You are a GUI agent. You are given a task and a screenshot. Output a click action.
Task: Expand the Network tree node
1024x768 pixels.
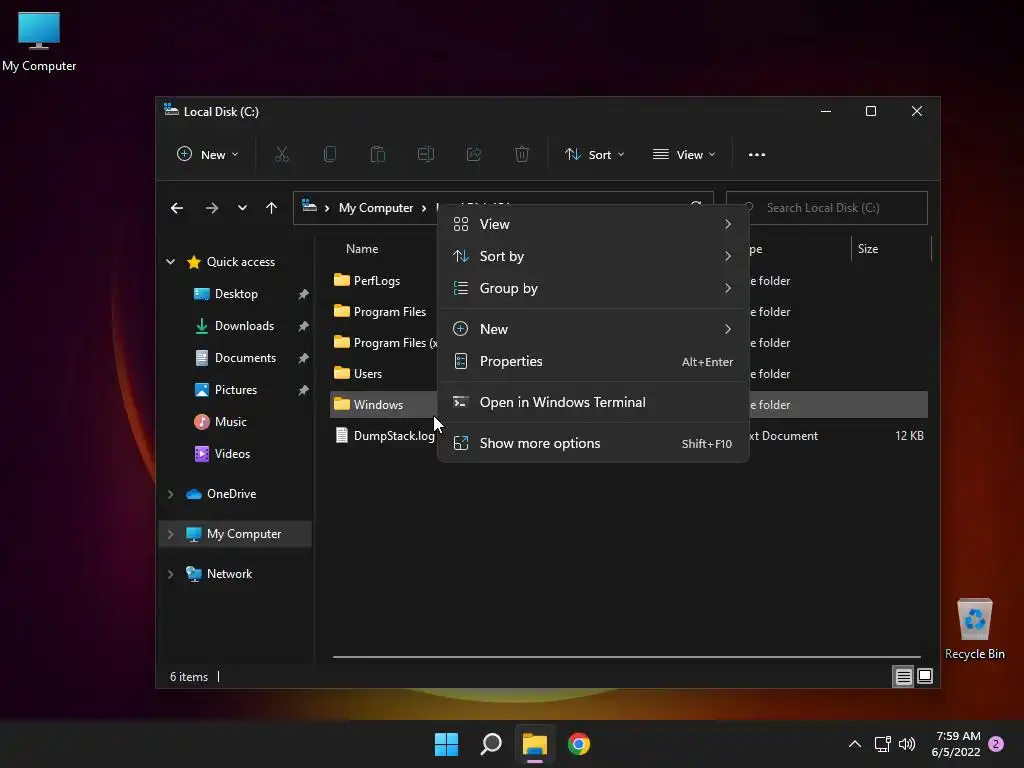tap(170, 574)
